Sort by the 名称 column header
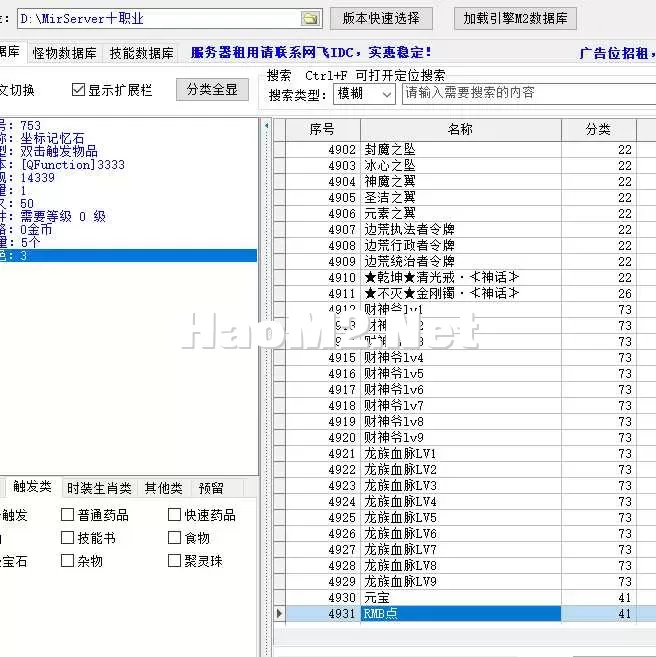This screenshot has width=656, height=657. pos(460,129)
